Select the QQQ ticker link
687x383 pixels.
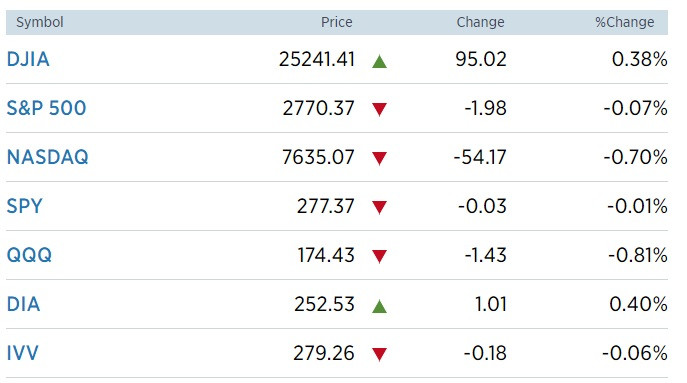click(29, 255)
